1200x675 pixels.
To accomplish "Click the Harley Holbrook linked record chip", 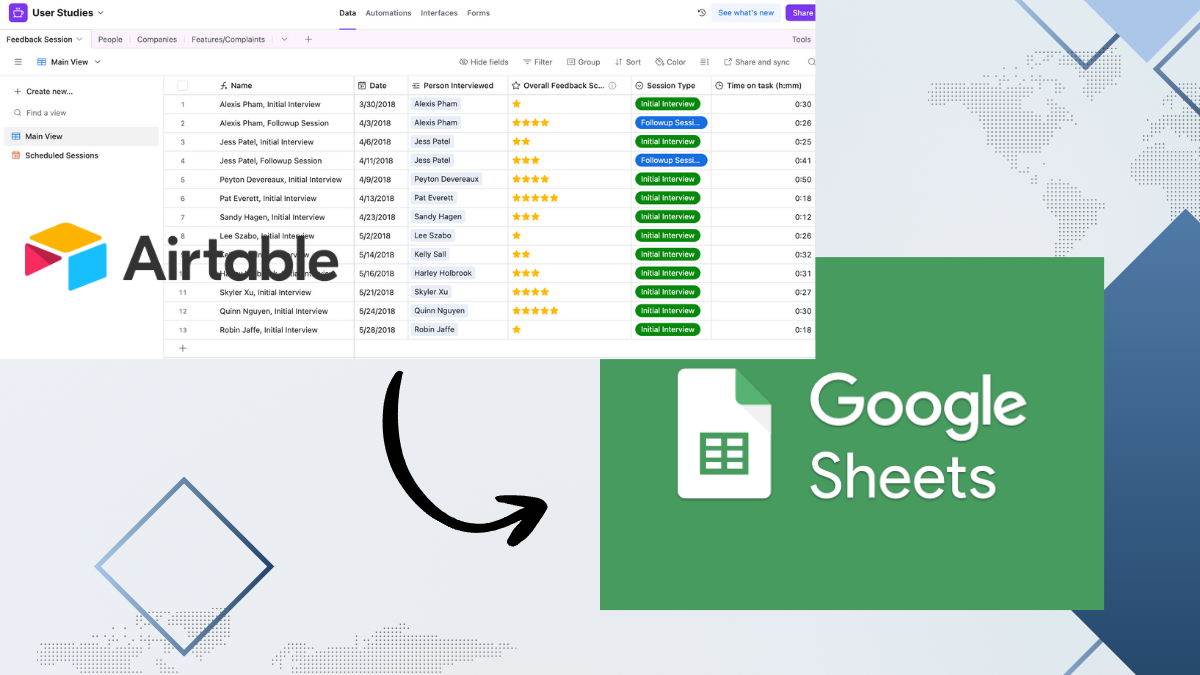I will pyautogui.click(x=443, y=273).
